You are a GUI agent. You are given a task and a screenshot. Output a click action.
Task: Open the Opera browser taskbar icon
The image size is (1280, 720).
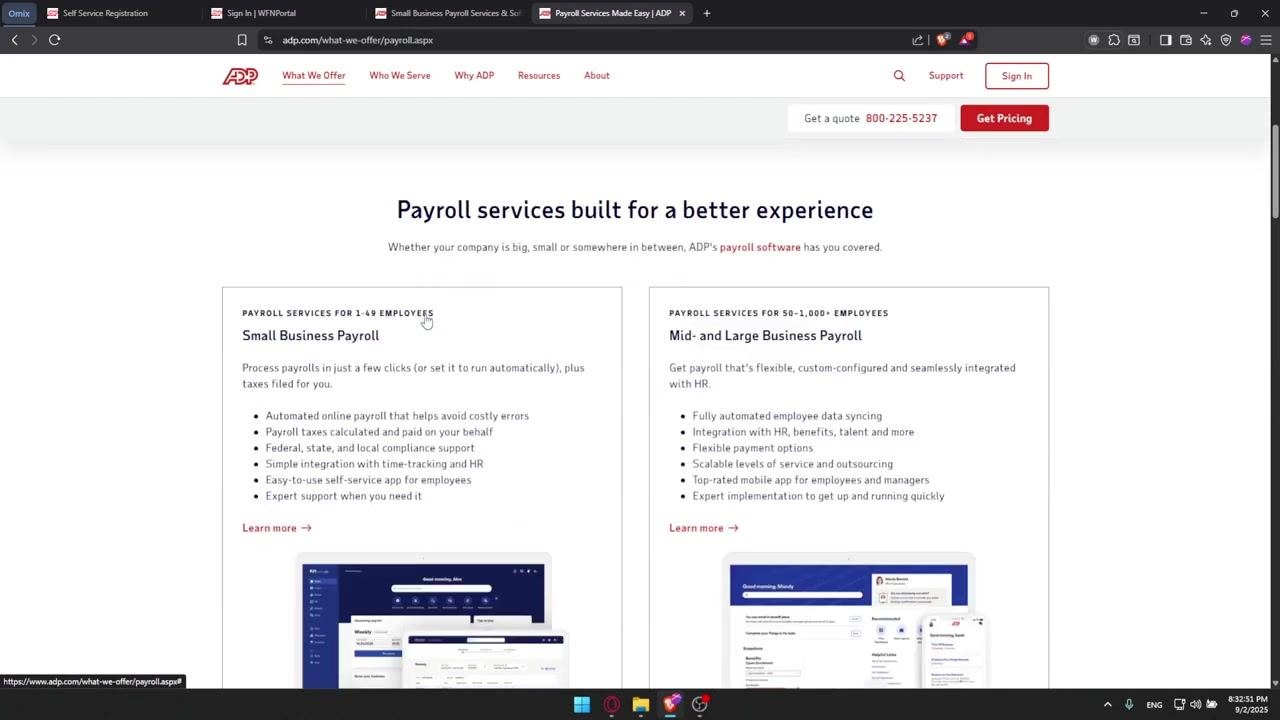coord(611,704)
